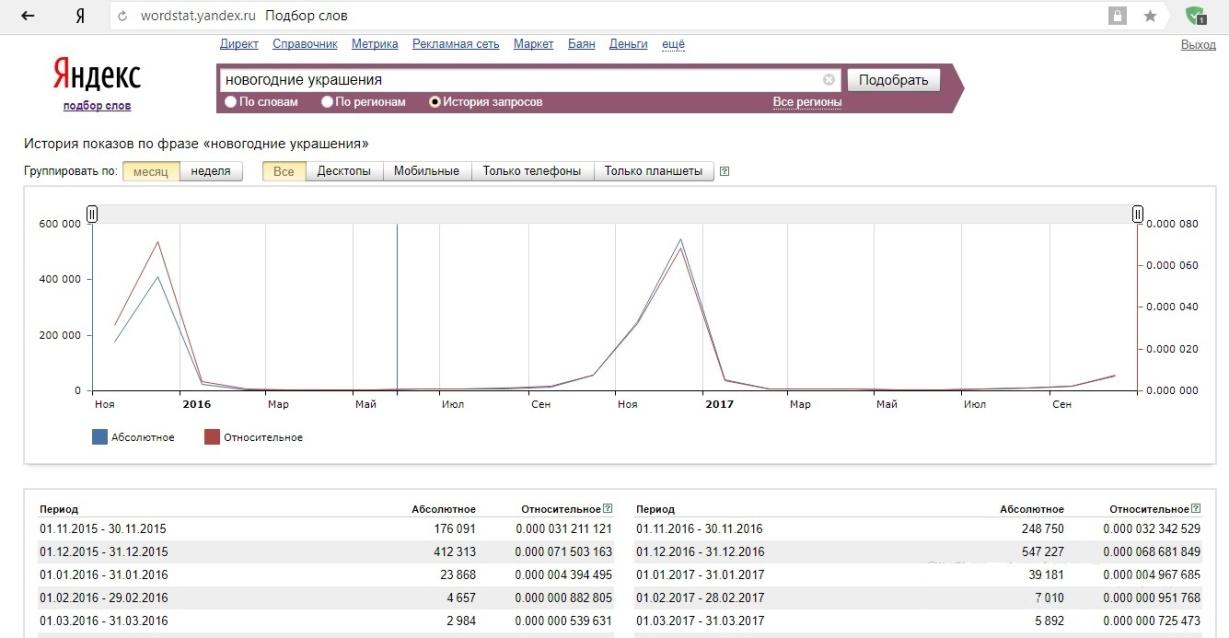Open the Деньги link

point(628,44)
